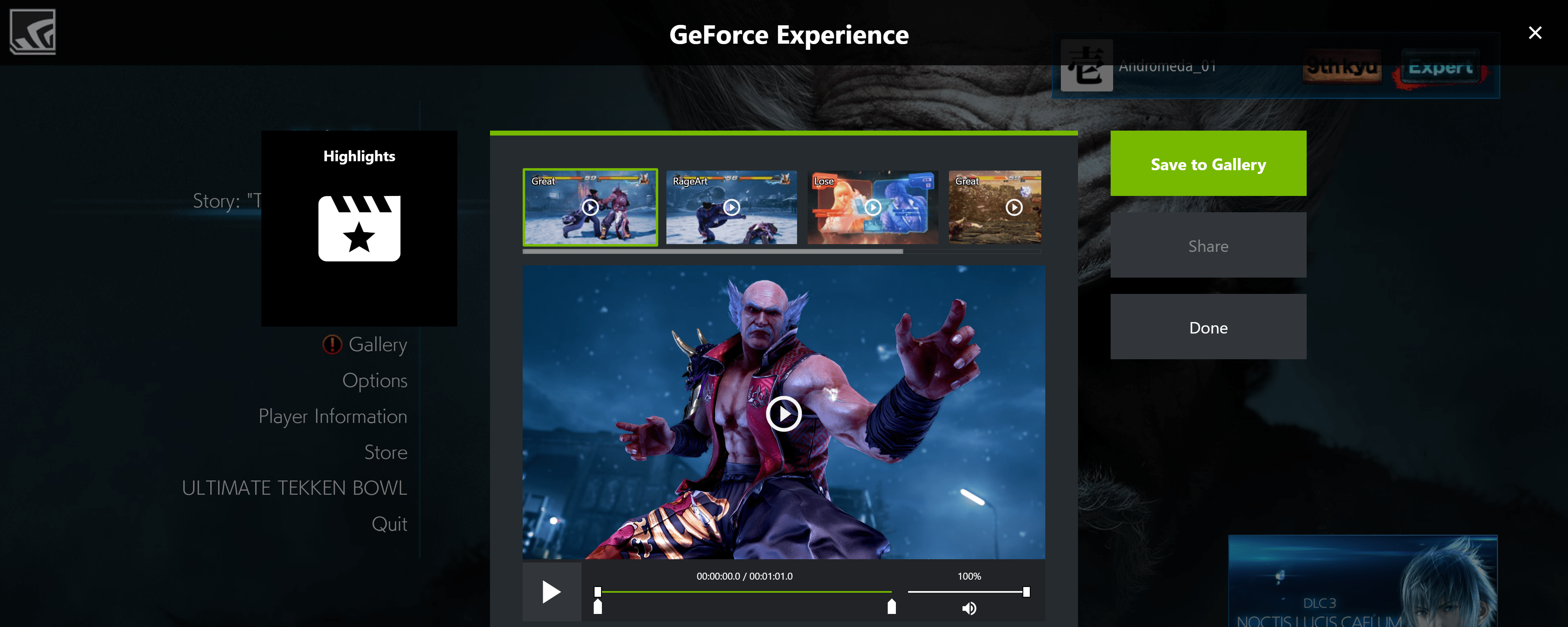The width and height of the screenshot is (1568, 627).
Task: Select the RageArt highlight thumbnail
Action: (x=731, y=207)
